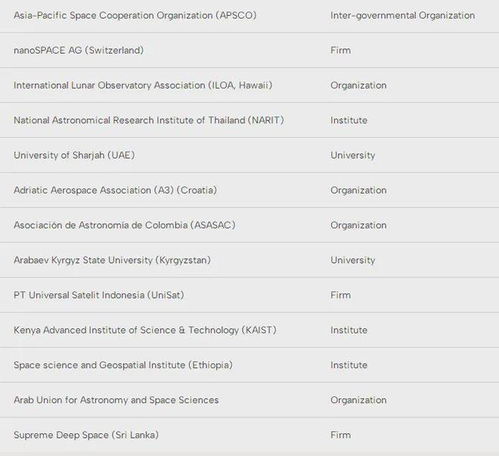Click Space science and Geospatial Institute (Ethiopia)

coord(123,365)
